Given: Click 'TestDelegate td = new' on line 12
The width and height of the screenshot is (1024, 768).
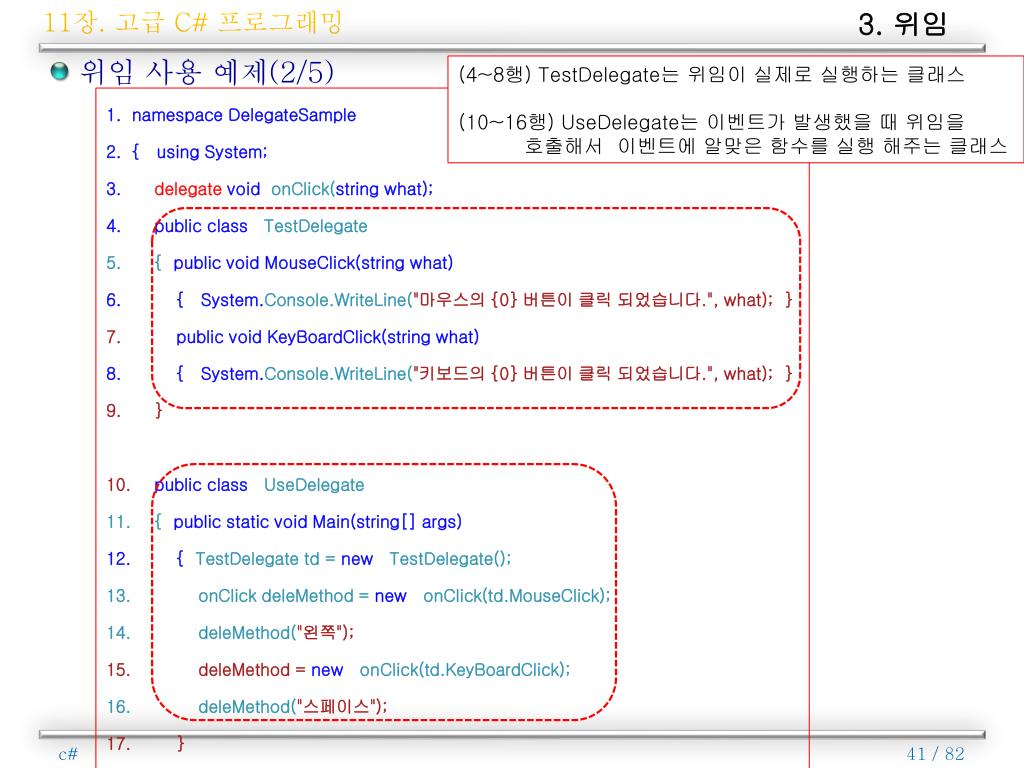Looking at the screenshot, I should [x=284, y=559].
